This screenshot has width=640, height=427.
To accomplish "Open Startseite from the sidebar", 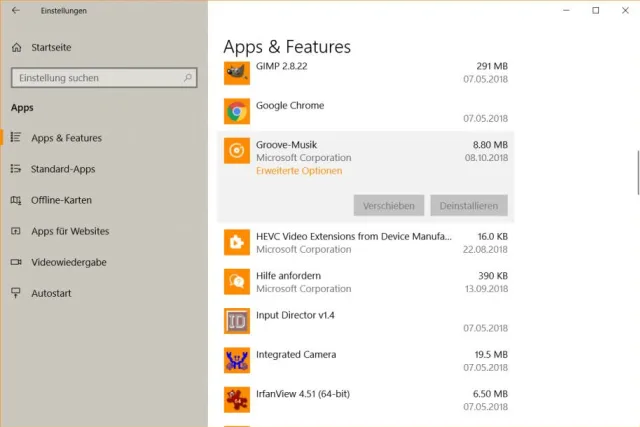I will pos(50,47).
